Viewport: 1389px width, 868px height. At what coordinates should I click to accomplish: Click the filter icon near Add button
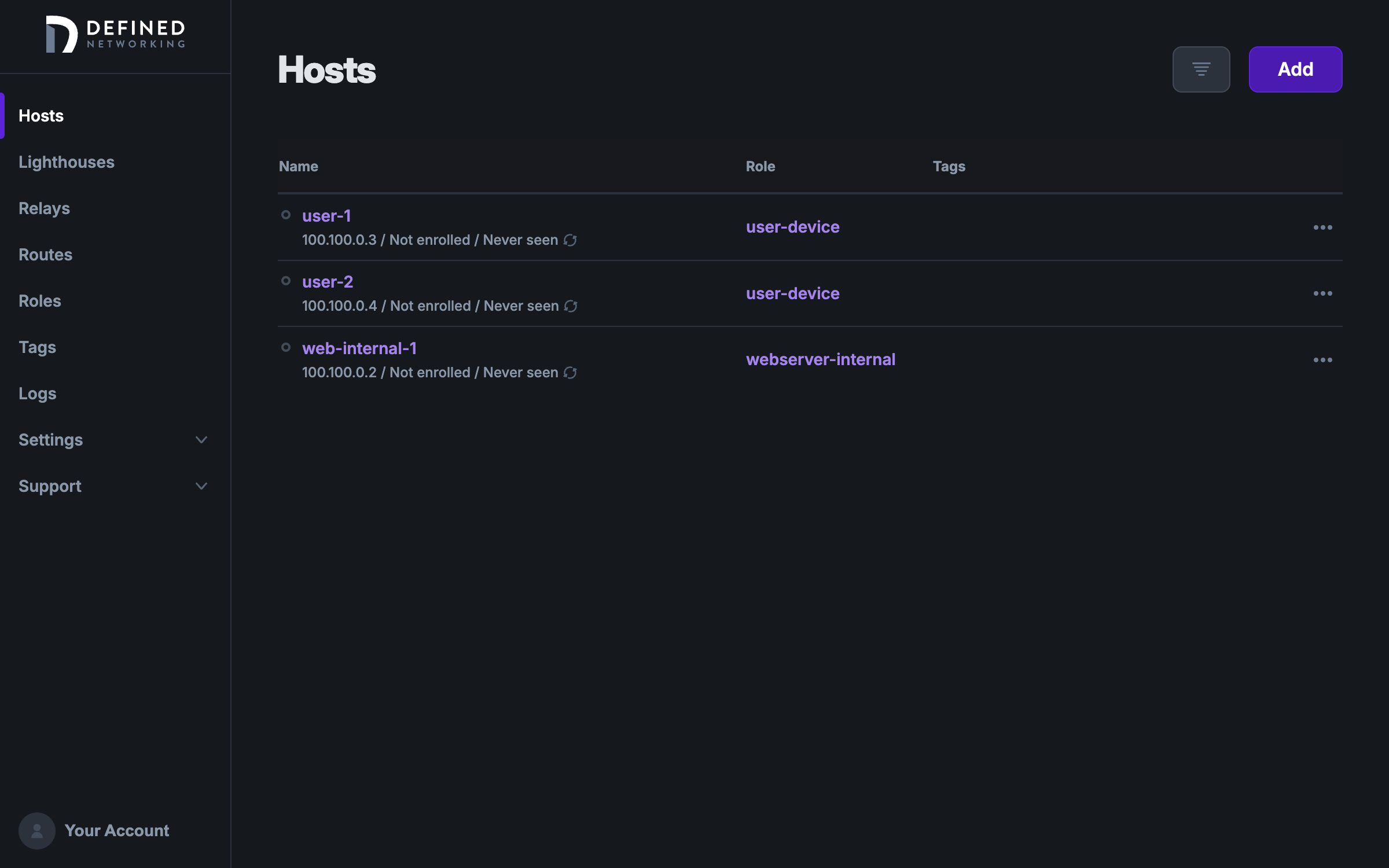pyautogui.click(x=1201, y=69)
